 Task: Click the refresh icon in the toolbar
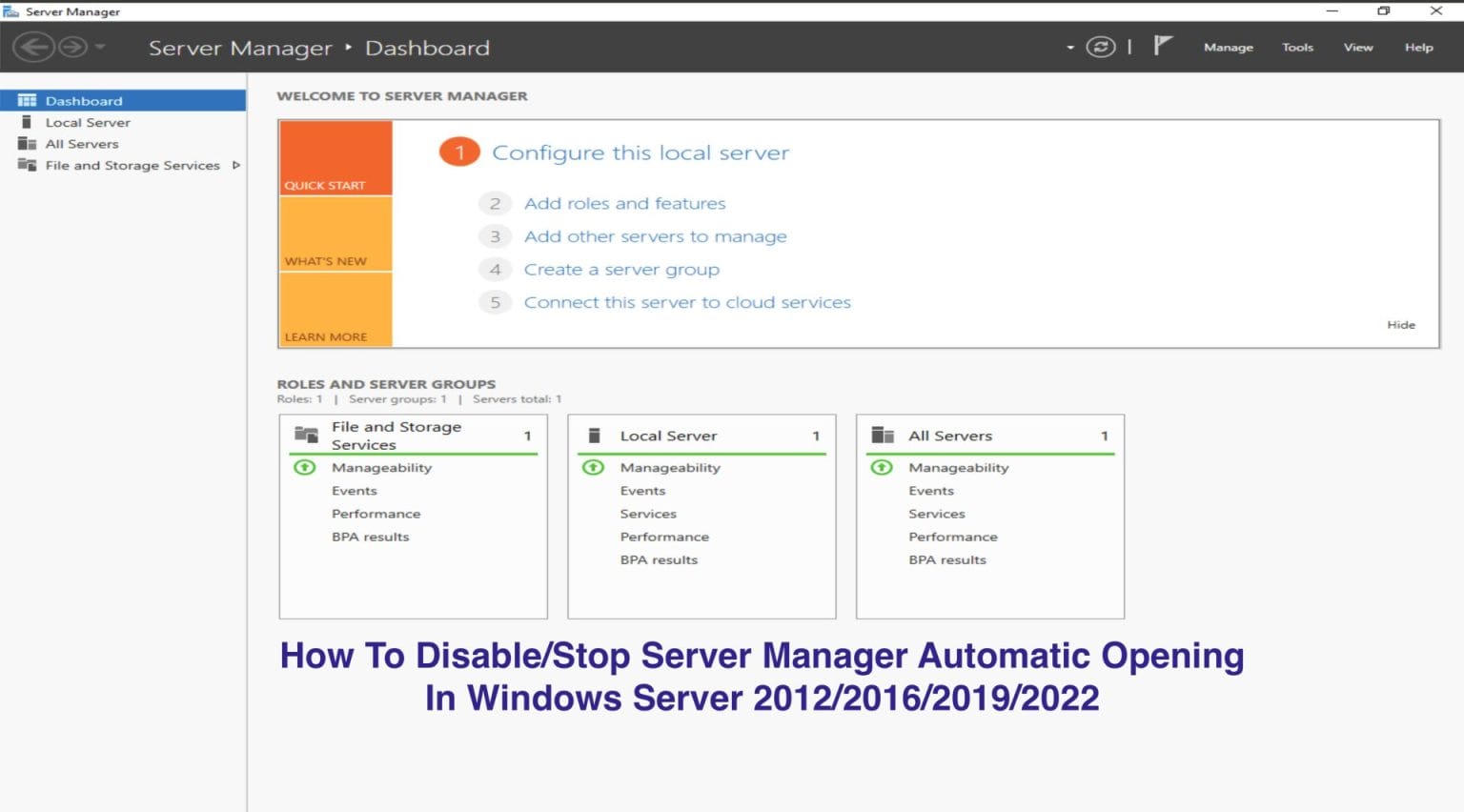pyautogui.click(x=1102, y=46)
